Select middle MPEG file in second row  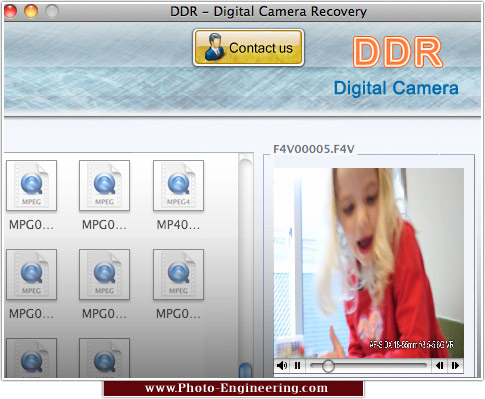[x=104, y=274]
